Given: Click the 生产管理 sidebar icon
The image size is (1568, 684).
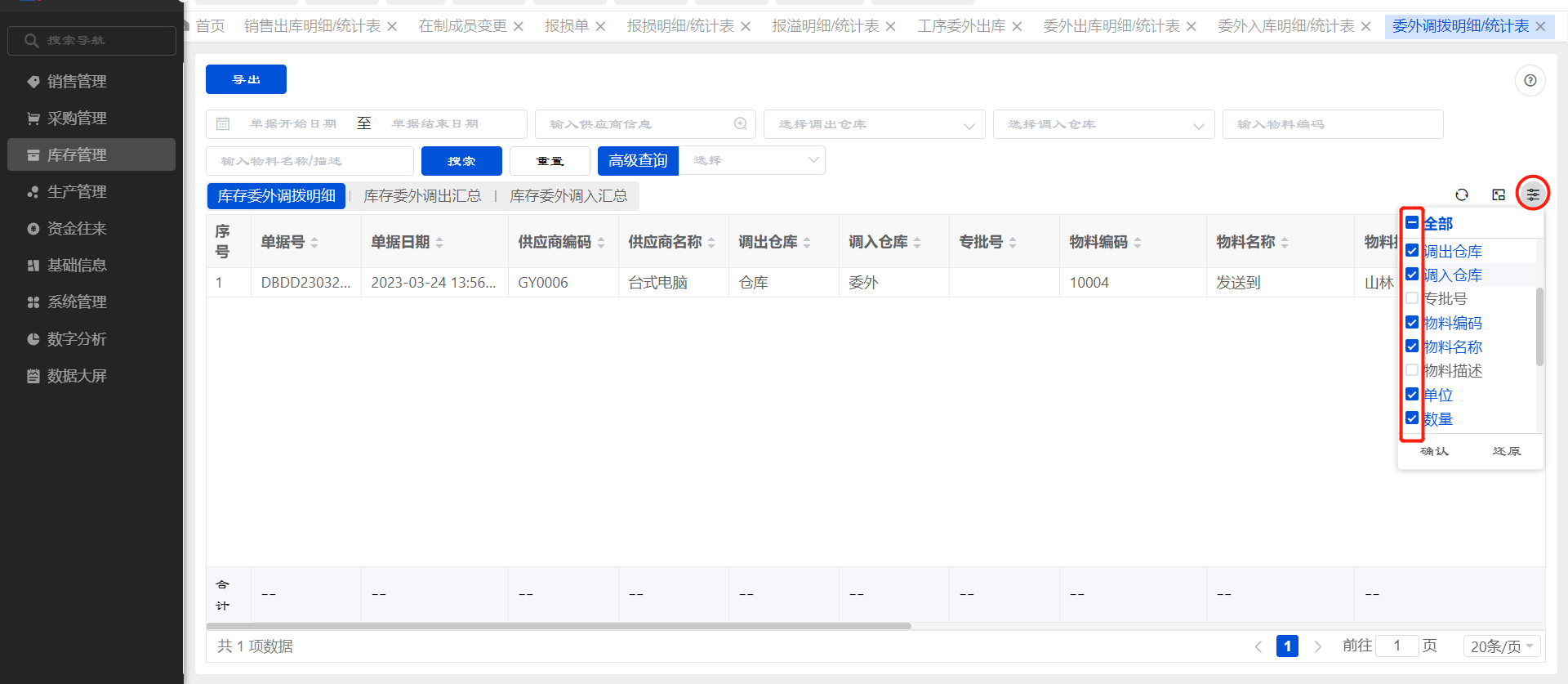Looking at the screenshot, I should coord(33,191).
